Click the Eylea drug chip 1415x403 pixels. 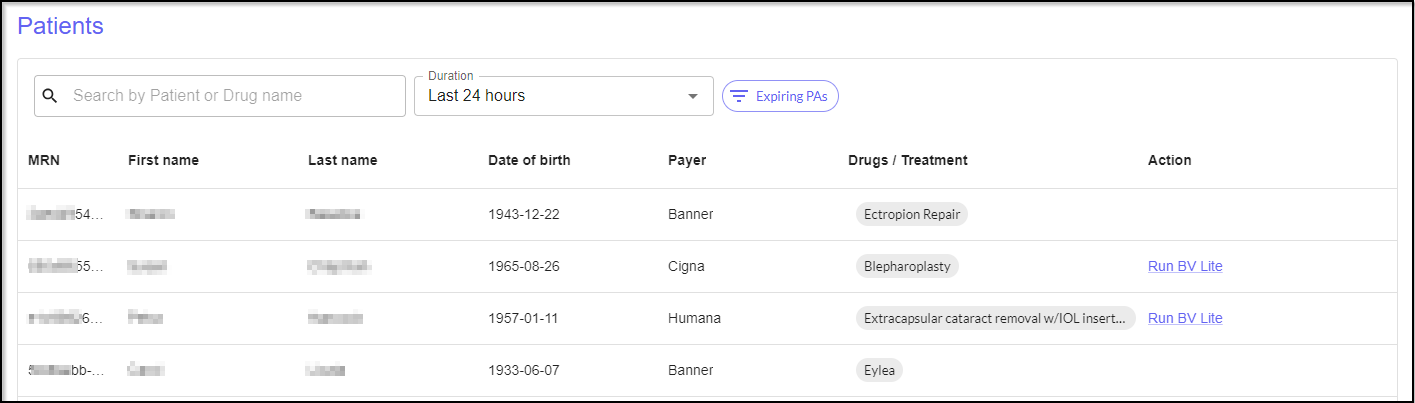pos(879,370)
